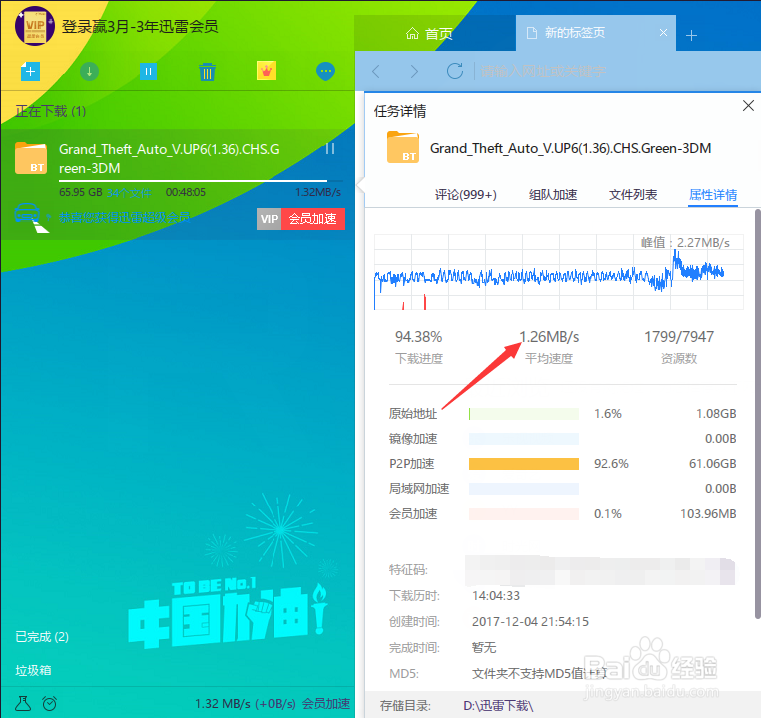Click the browser back arrow

click(x=376, y=72)
